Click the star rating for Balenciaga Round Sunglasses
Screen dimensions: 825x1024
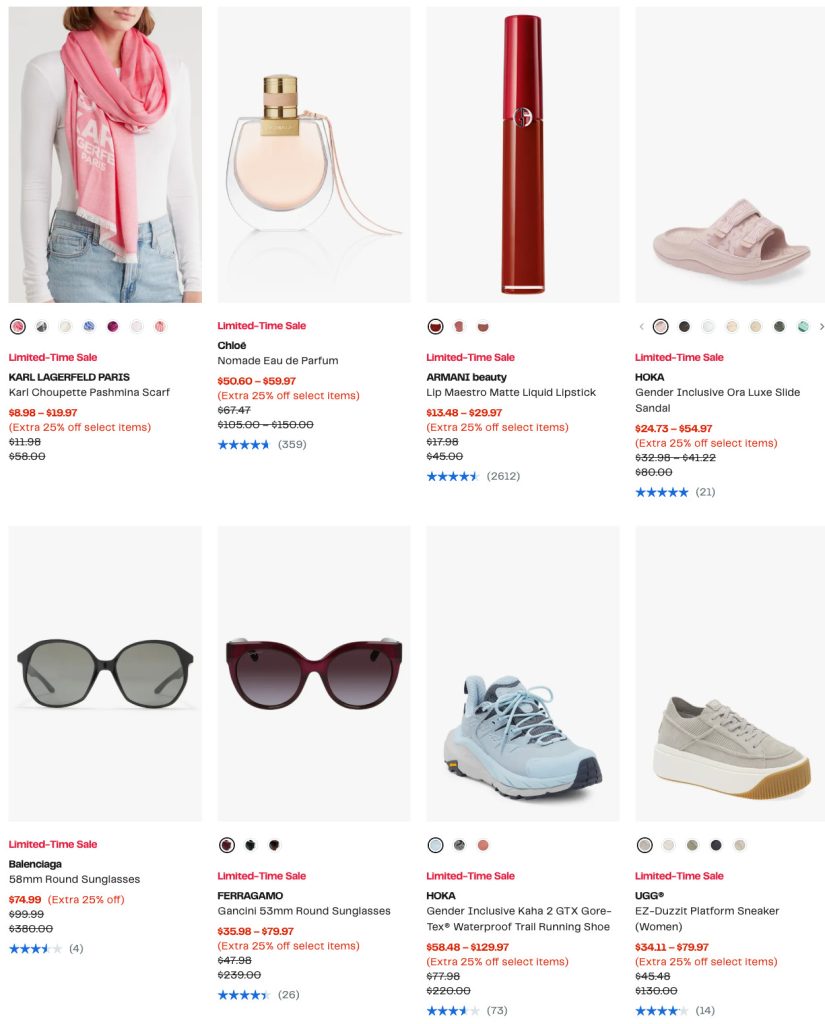point(35,948)
